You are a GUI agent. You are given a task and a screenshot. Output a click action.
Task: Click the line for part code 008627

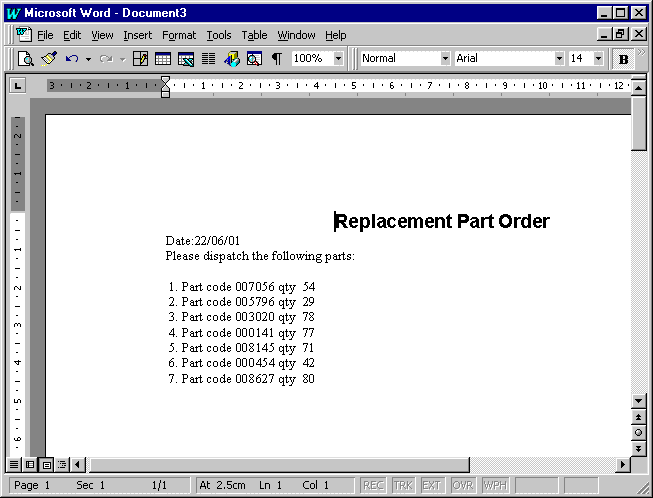(x=242, y=379)
